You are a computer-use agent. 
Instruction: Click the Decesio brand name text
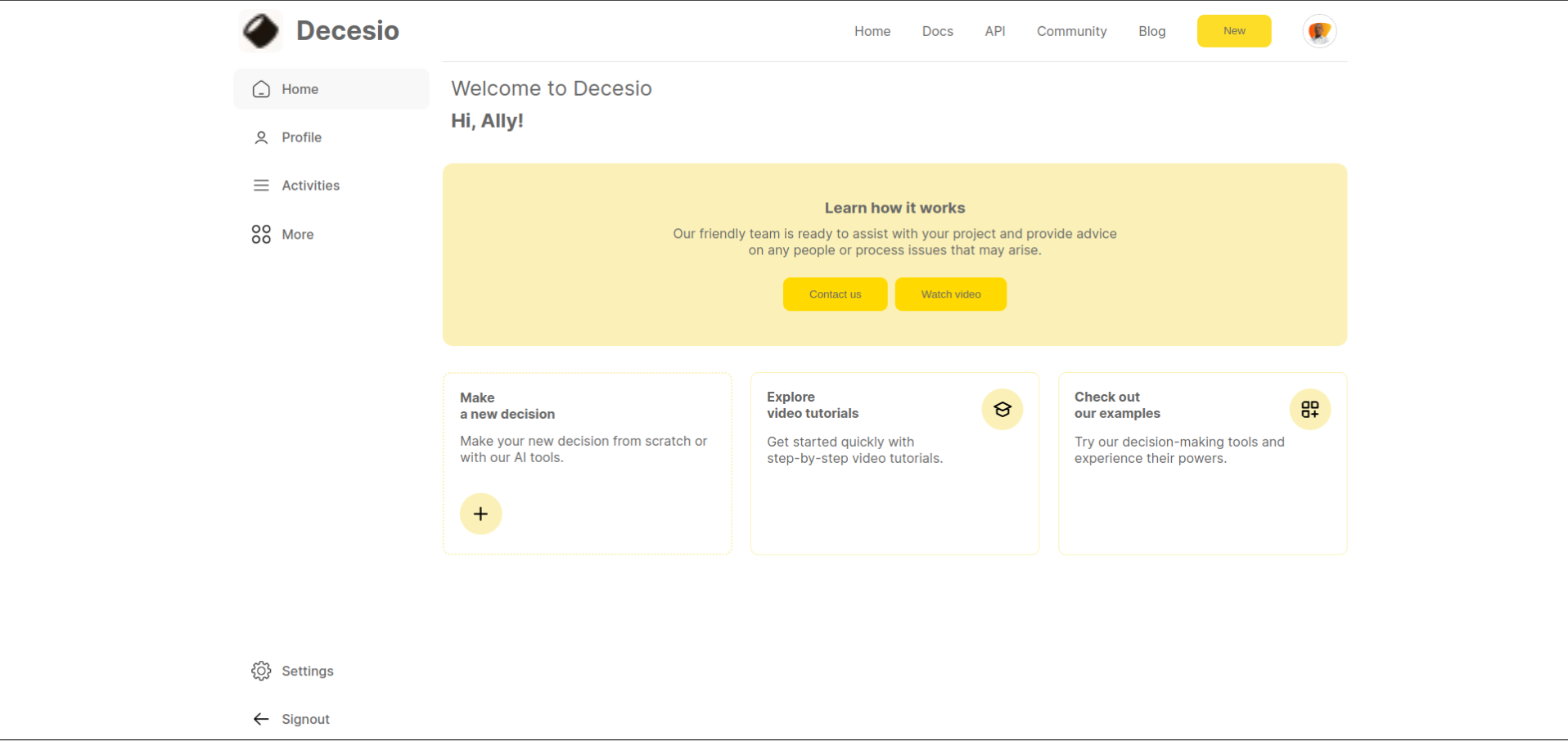(348, 31)
